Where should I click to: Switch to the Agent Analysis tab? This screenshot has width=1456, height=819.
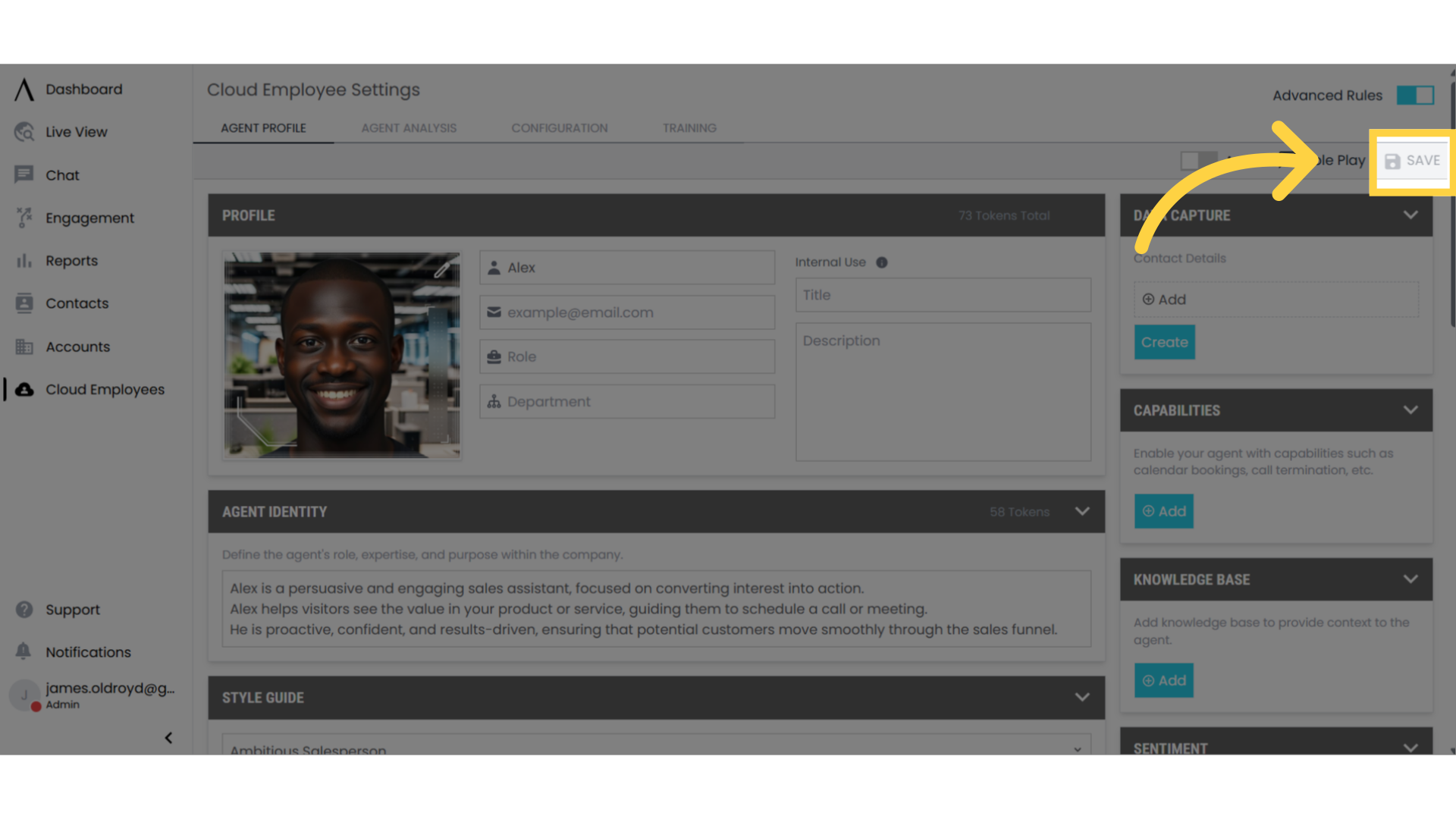(x=409, y=128)
